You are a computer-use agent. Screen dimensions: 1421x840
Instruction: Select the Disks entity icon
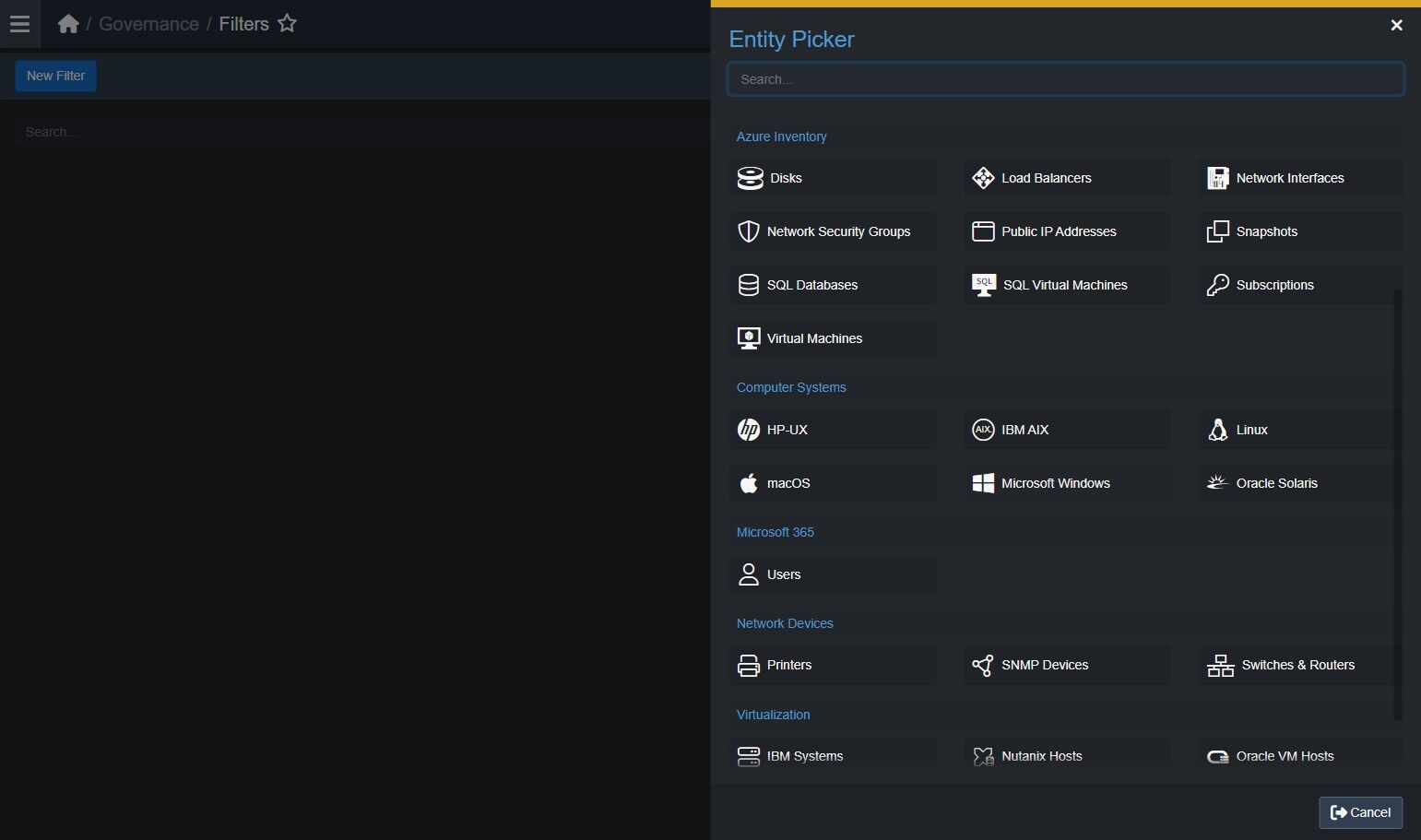point(750,178)
